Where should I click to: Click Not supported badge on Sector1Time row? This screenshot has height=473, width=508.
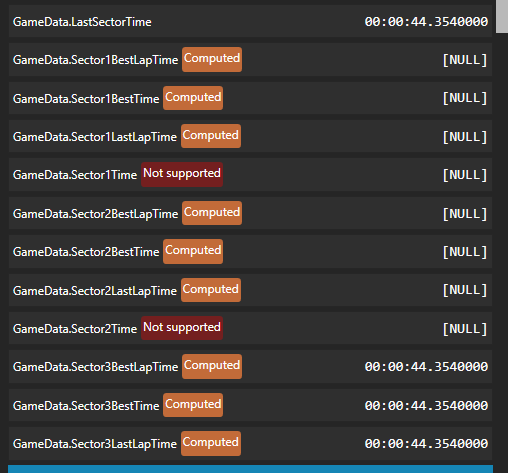[x=182, y=174]
